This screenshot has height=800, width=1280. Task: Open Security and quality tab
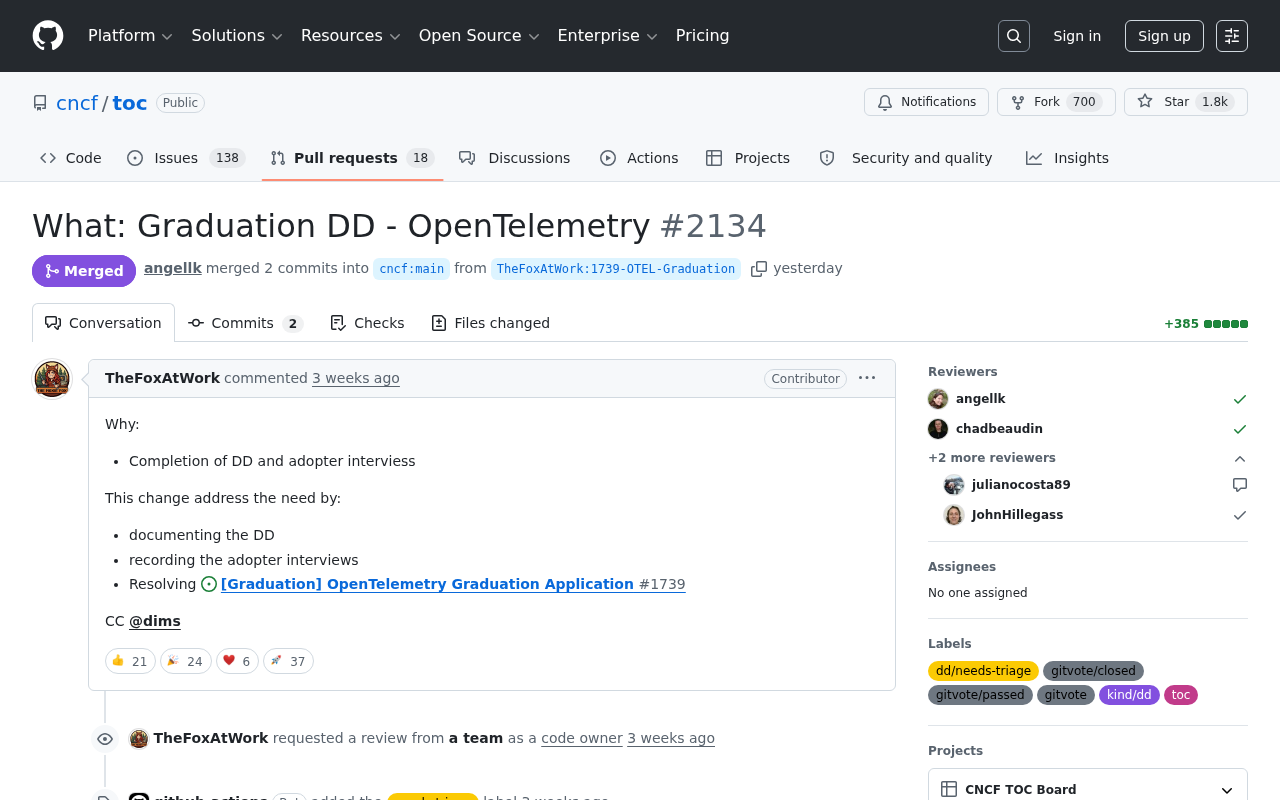coord(906,158)
